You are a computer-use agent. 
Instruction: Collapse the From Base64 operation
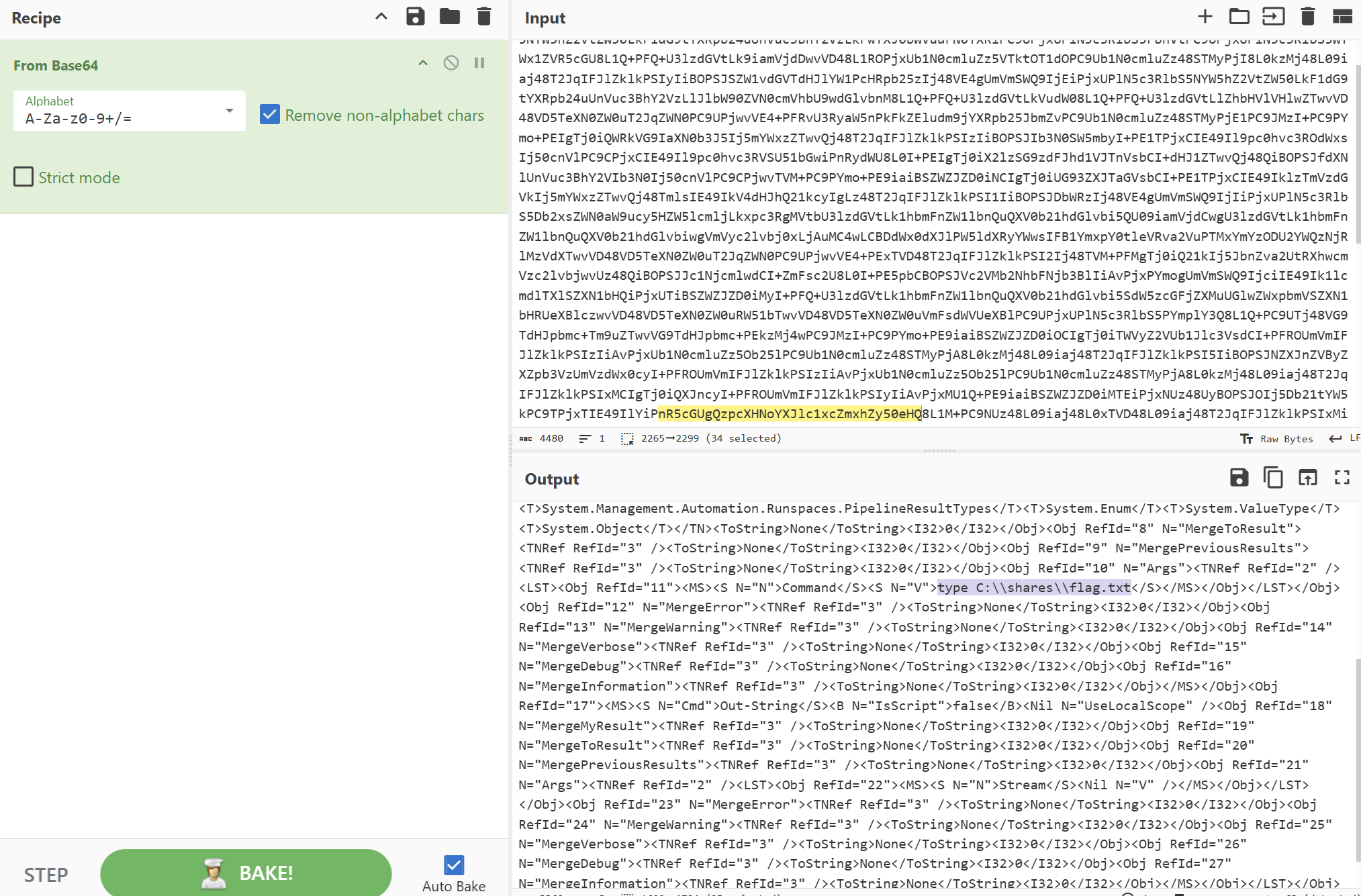tap(423, 63)
